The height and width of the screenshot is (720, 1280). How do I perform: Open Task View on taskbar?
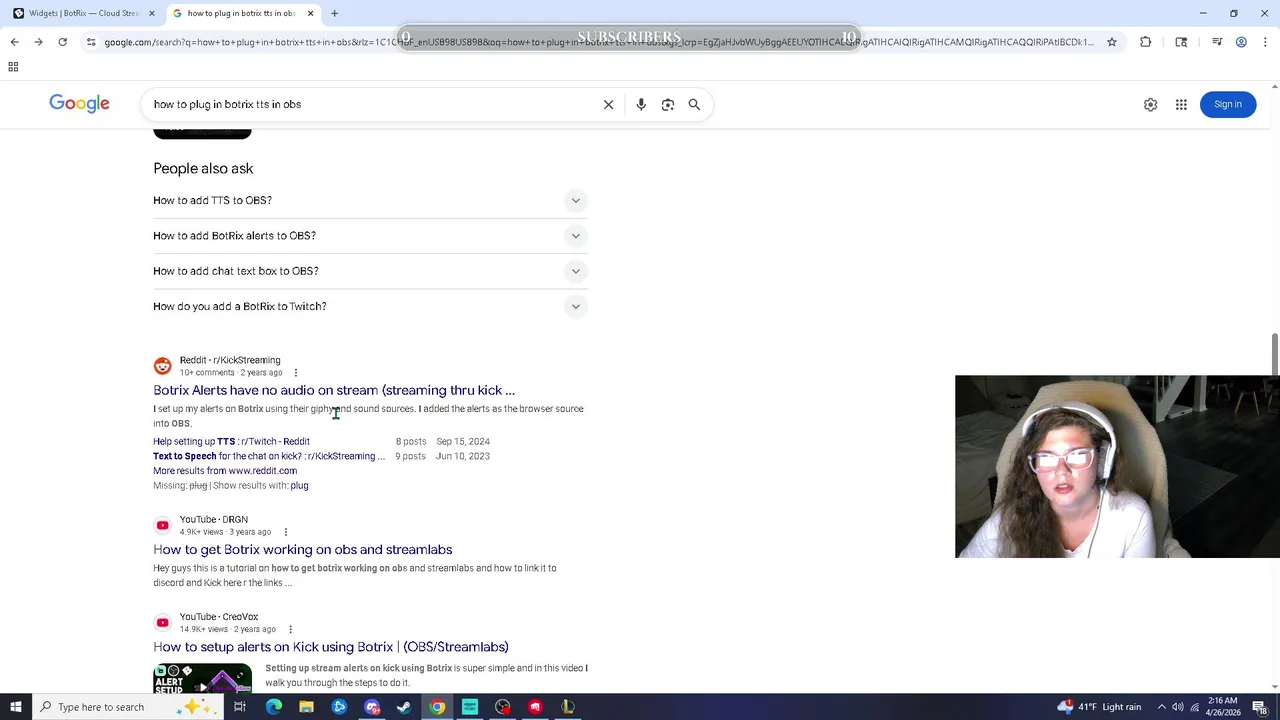click(240, 707)
